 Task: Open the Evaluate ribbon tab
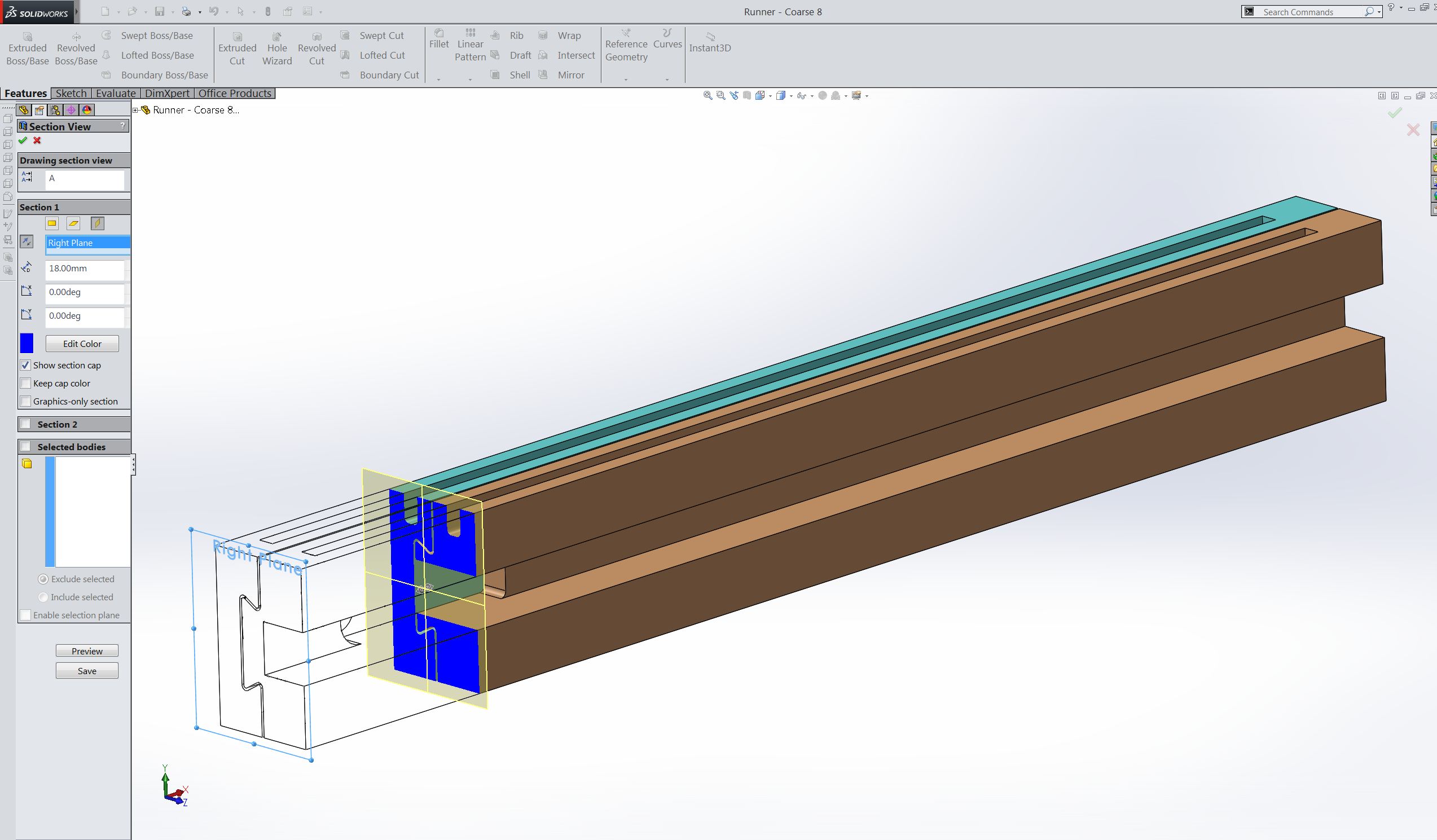tap(116, 93)
